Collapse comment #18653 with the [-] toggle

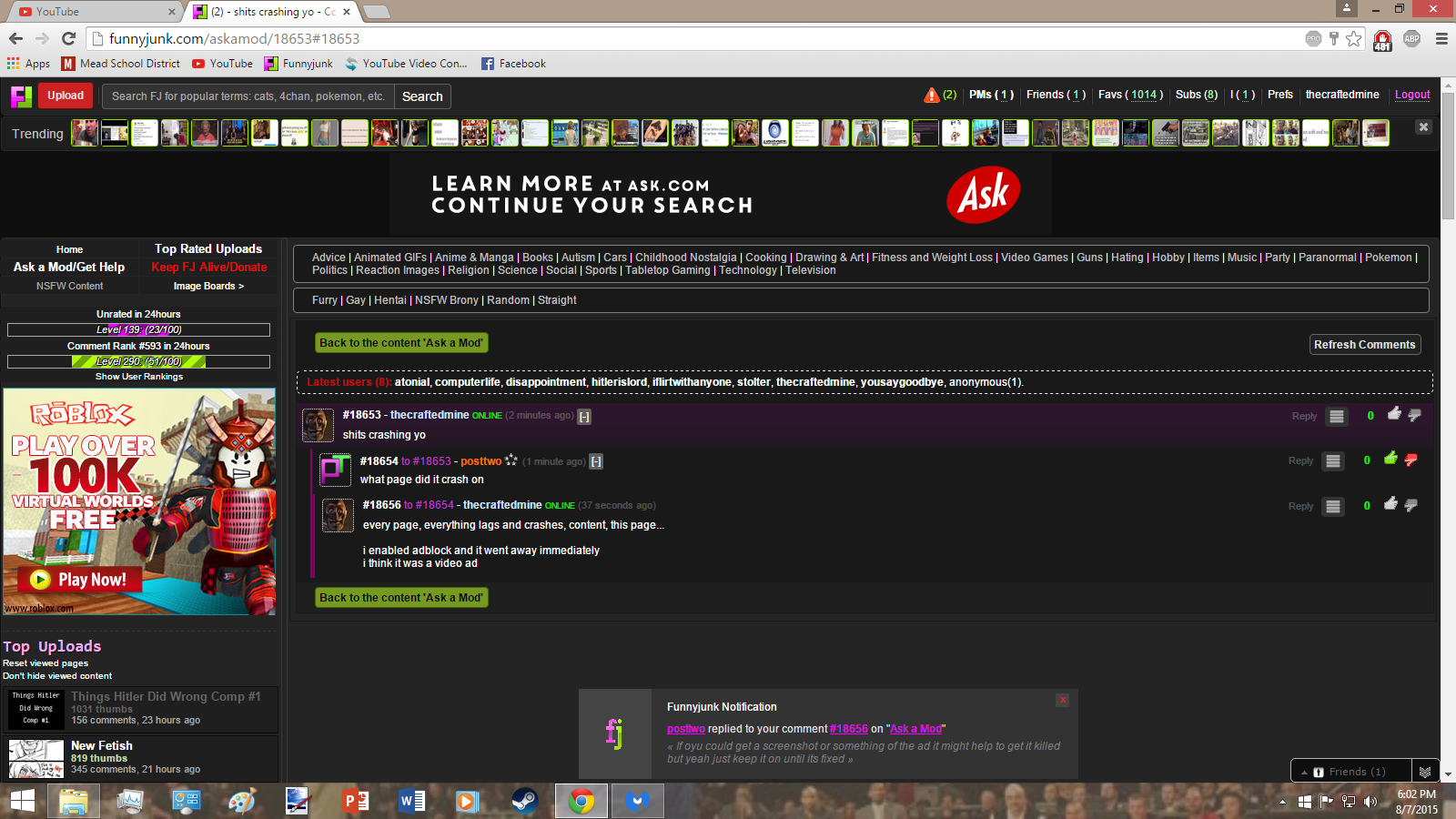(x=584, y=417)
